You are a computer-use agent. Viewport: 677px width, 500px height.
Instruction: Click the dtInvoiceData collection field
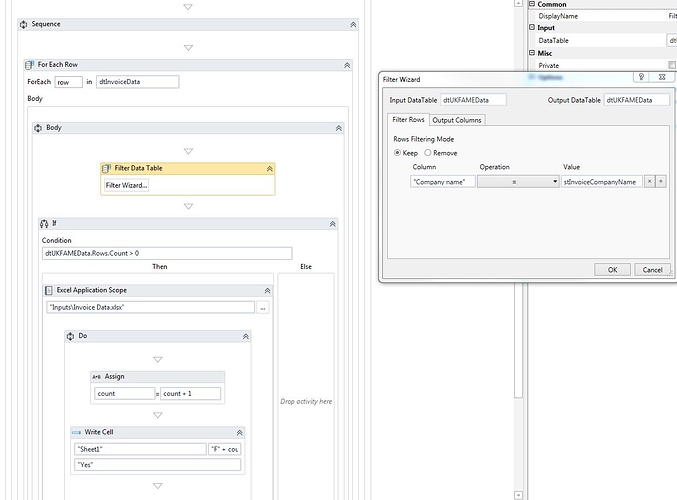137,82
